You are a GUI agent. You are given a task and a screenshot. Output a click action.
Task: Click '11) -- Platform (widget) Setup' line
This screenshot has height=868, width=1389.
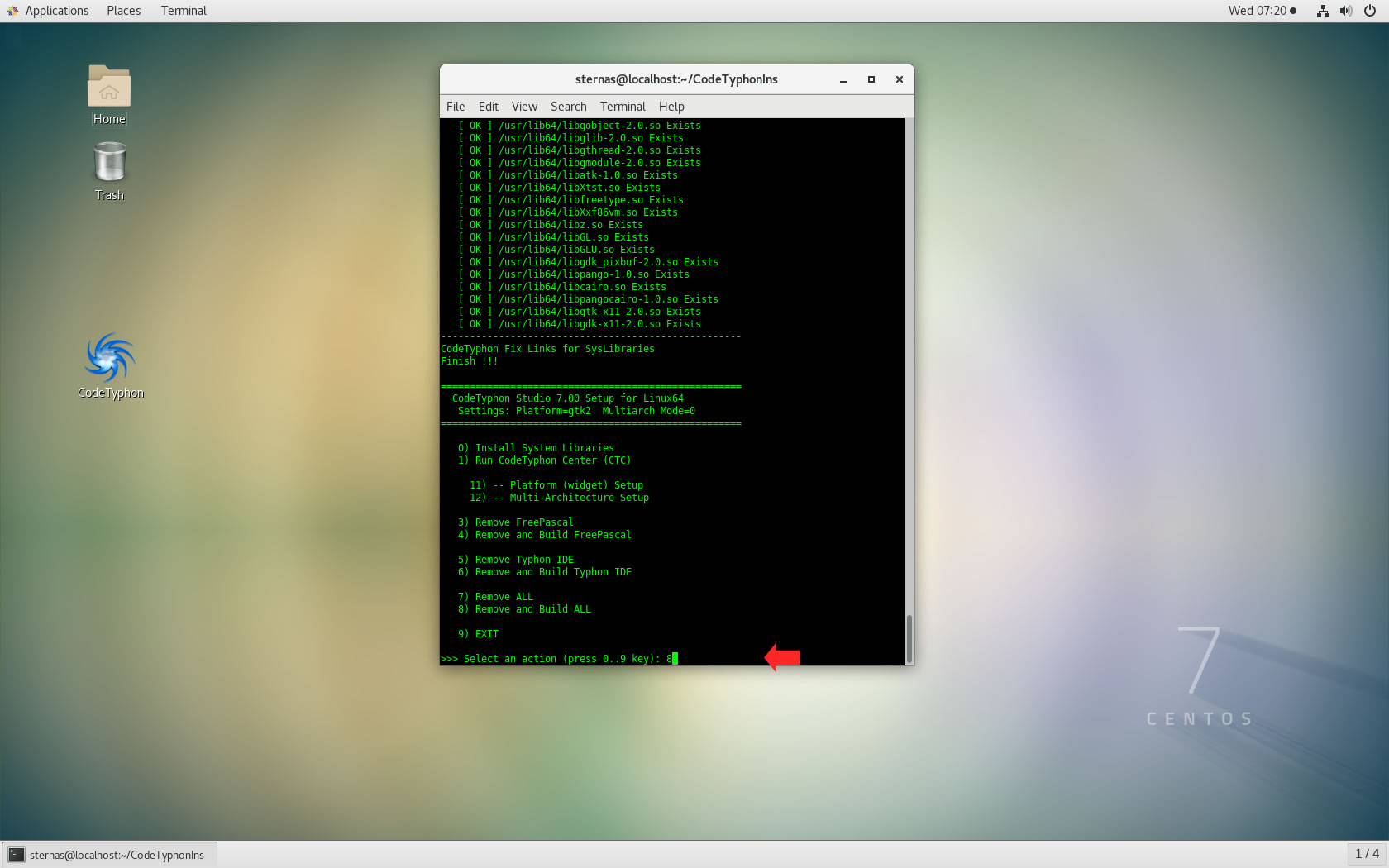[x=556, y=485]
